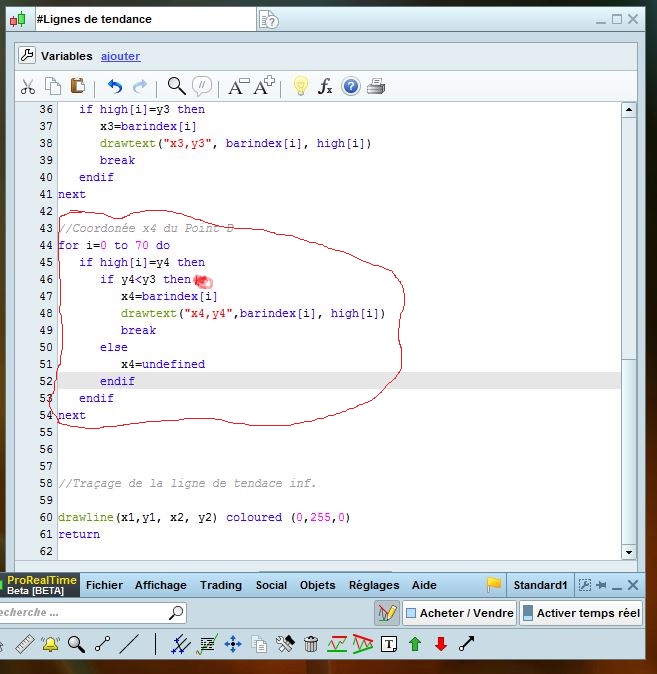Click the ajouter variables link
This screenshot has height=674, width=657.
120,57
